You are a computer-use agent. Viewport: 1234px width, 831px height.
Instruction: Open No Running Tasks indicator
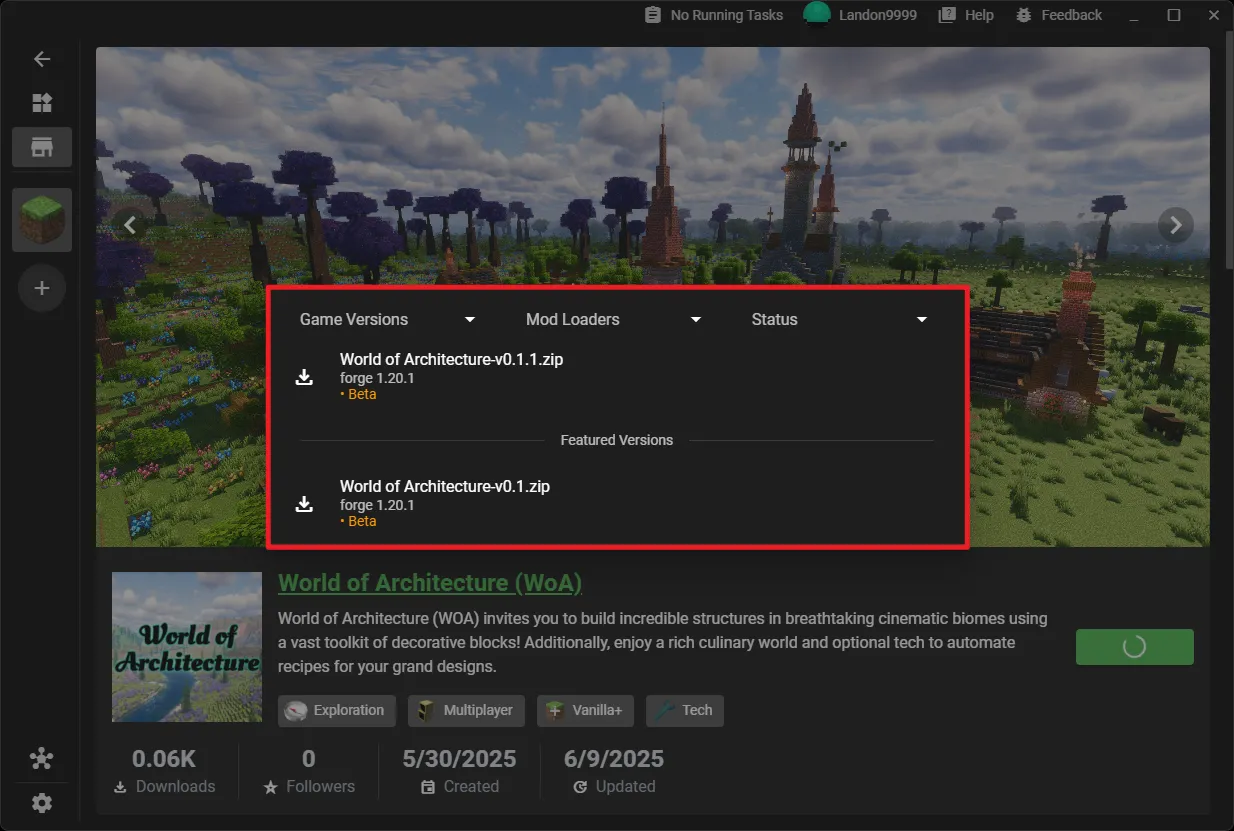(x=714, y=15)
